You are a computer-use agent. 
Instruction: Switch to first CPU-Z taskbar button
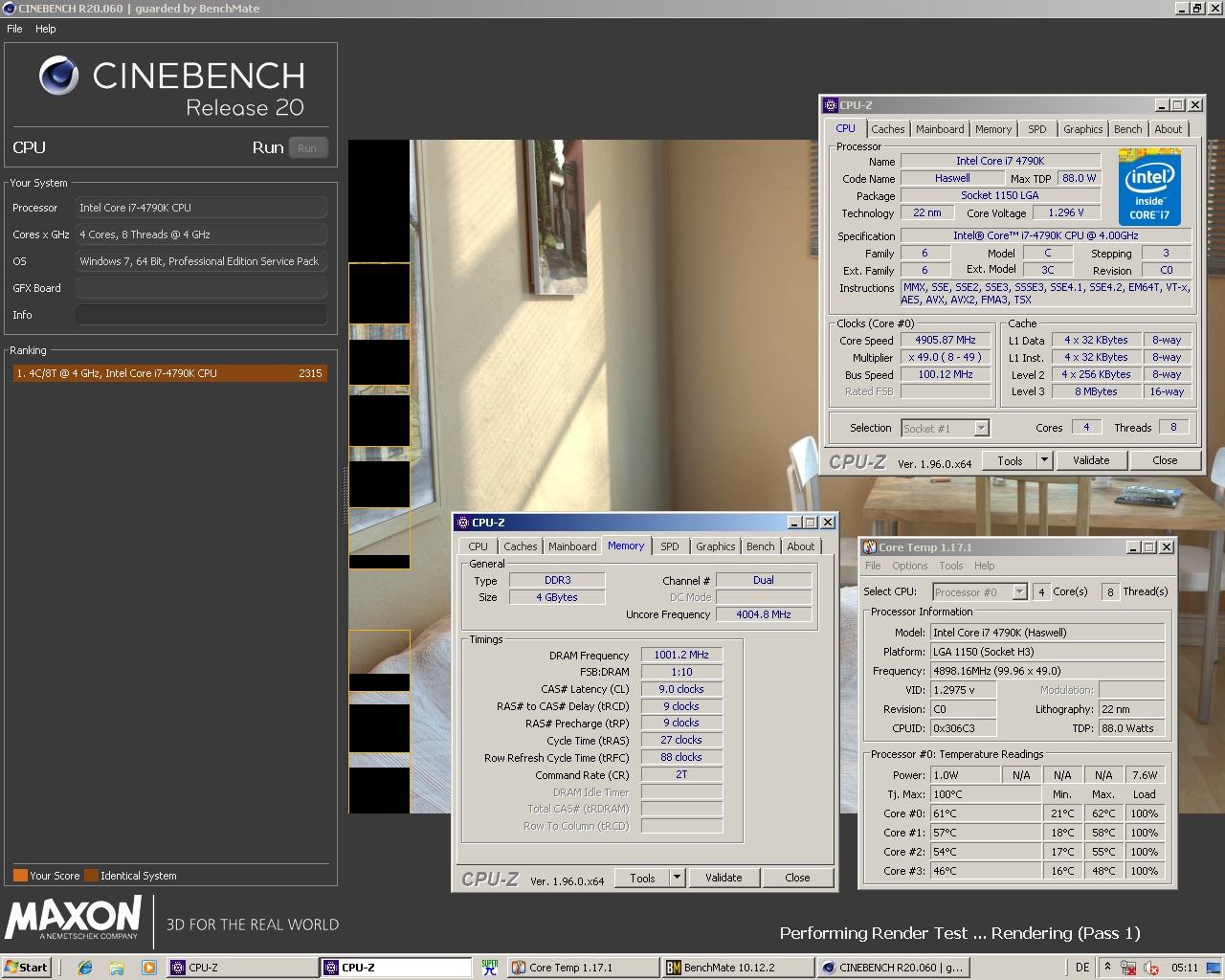[242, 968]
